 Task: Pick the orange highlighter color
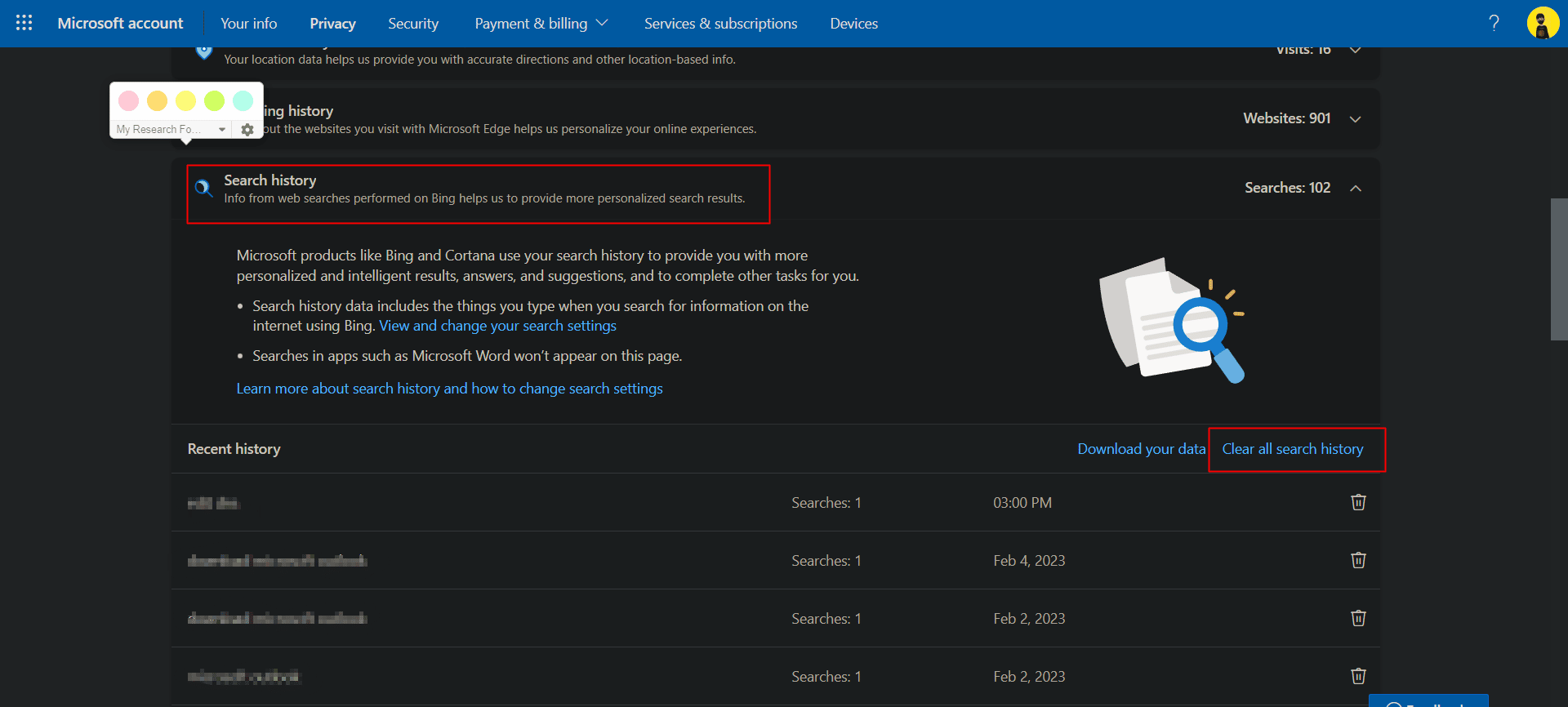(158, 100)
